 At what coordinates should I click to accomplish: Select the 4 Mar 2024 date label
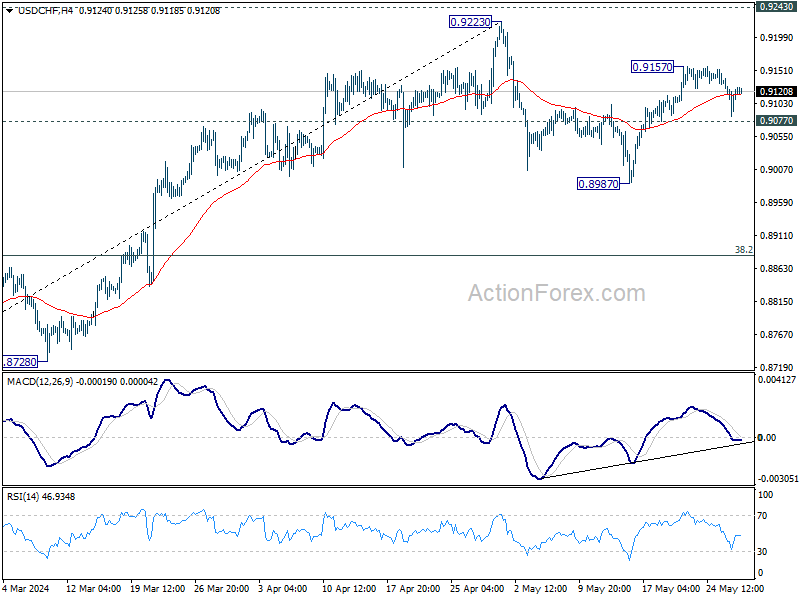26,589
